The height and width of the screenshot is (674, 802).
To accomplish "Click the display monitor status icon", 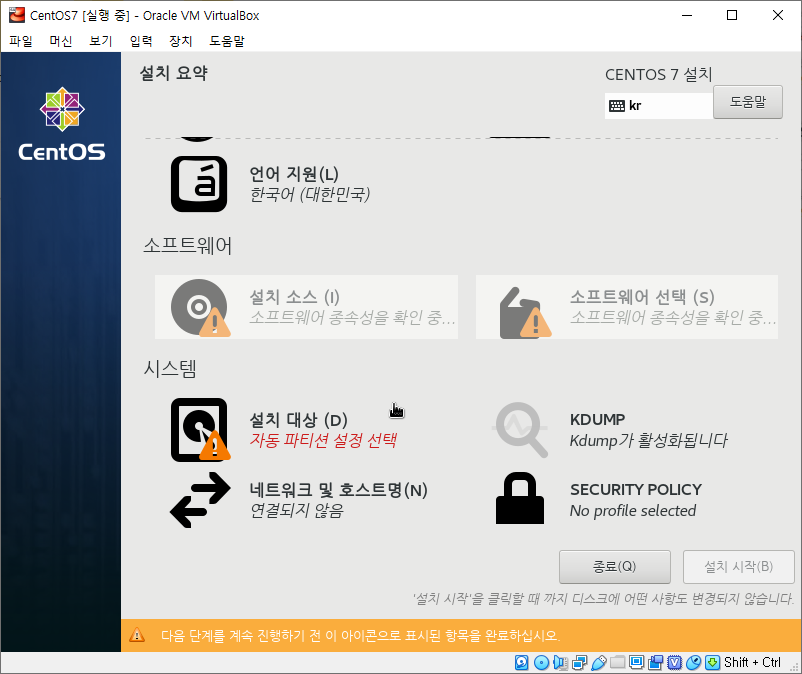I will [x=637, y=663].
